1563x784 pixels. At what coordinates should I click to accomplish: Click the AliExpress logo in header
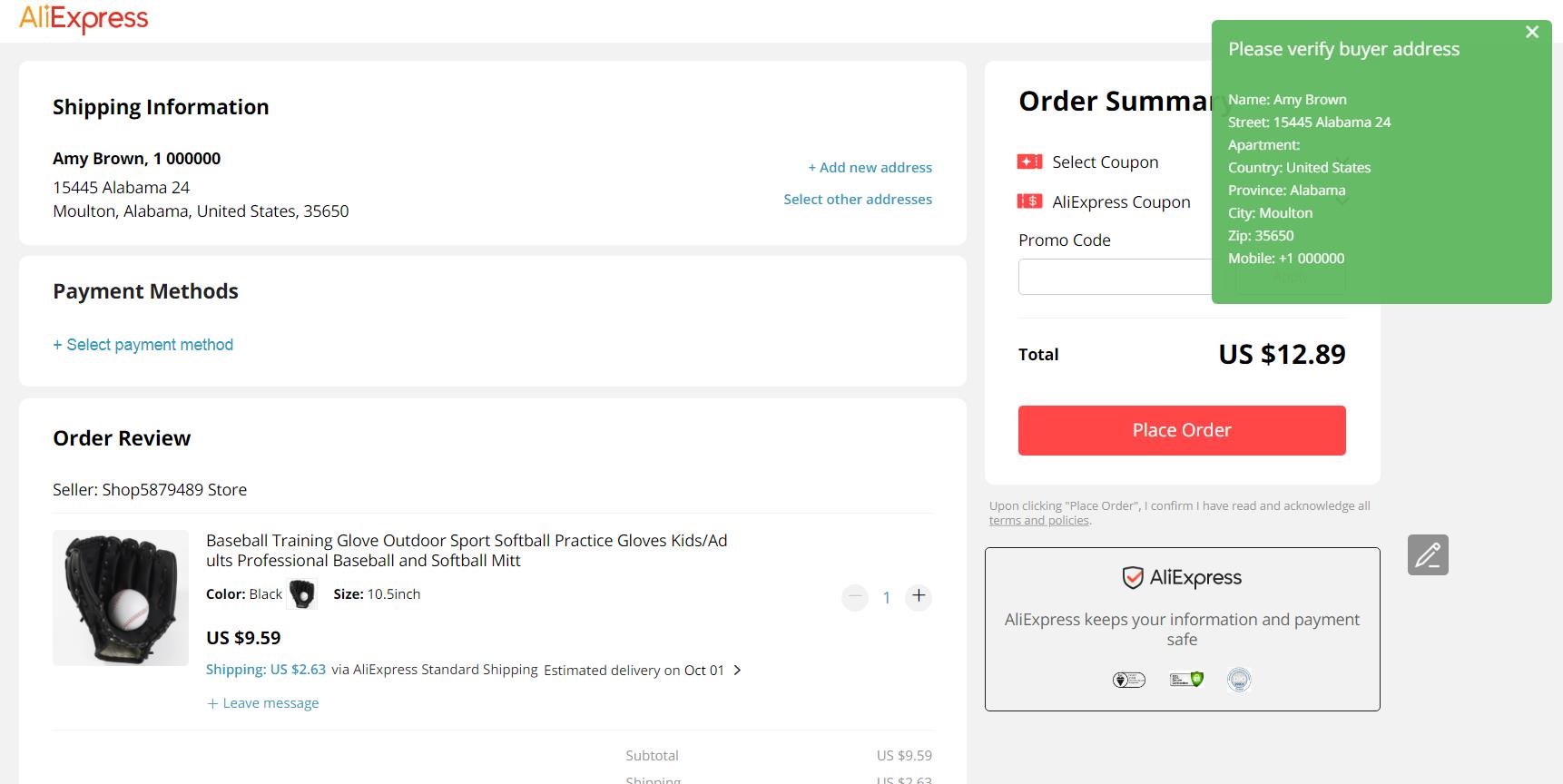(84, 18)
